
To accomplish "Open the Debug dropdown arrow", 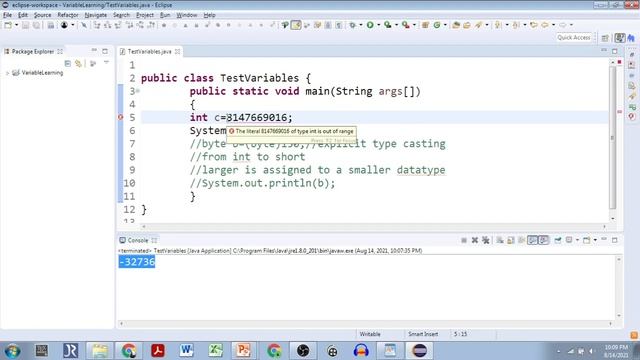I will tap(361, 25).
